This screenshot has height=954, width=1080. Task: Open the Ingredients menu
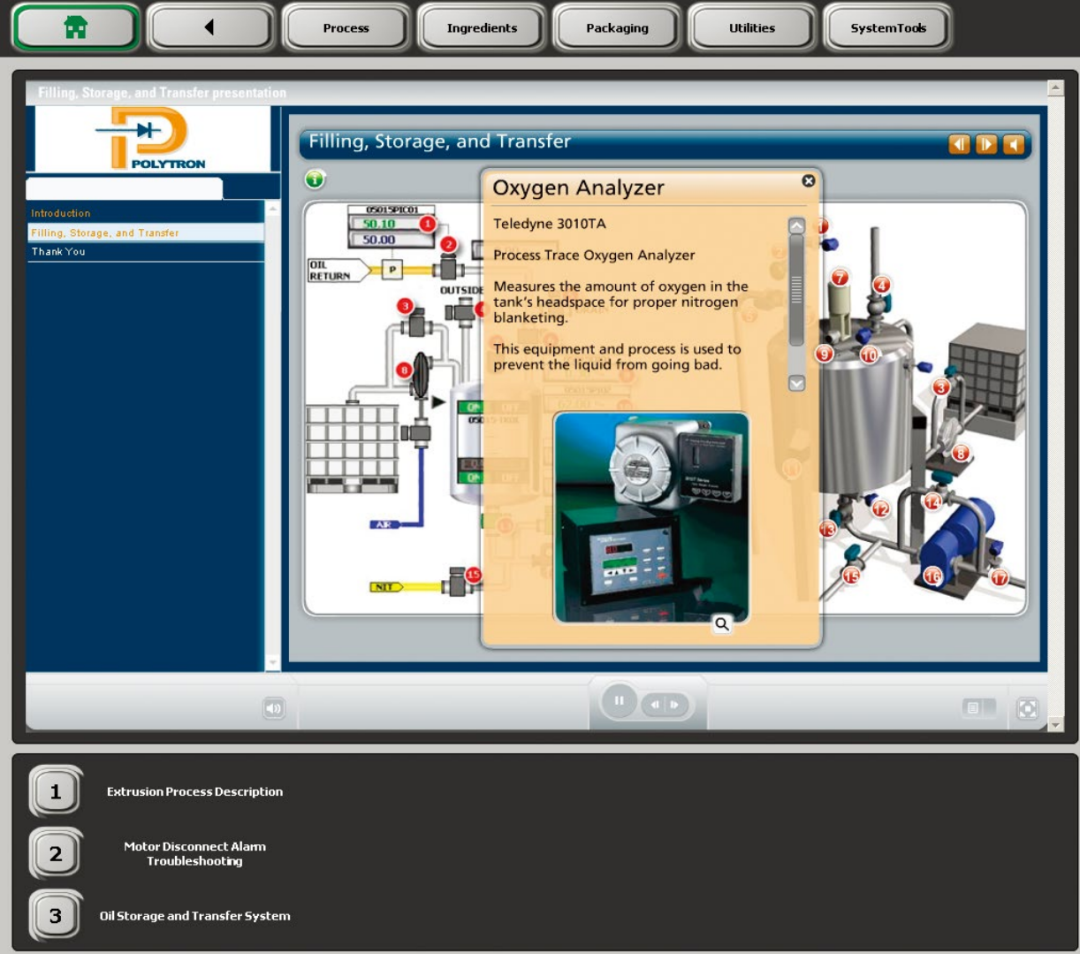pyautogui.click(x=481, y=28)
